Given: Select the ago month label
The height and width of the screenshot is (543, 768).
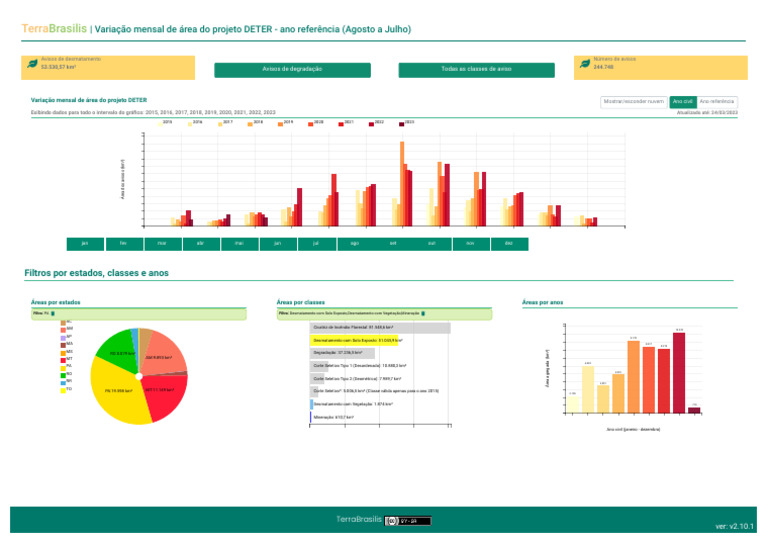Looking at the screenshot, I should tap(355, 244).
